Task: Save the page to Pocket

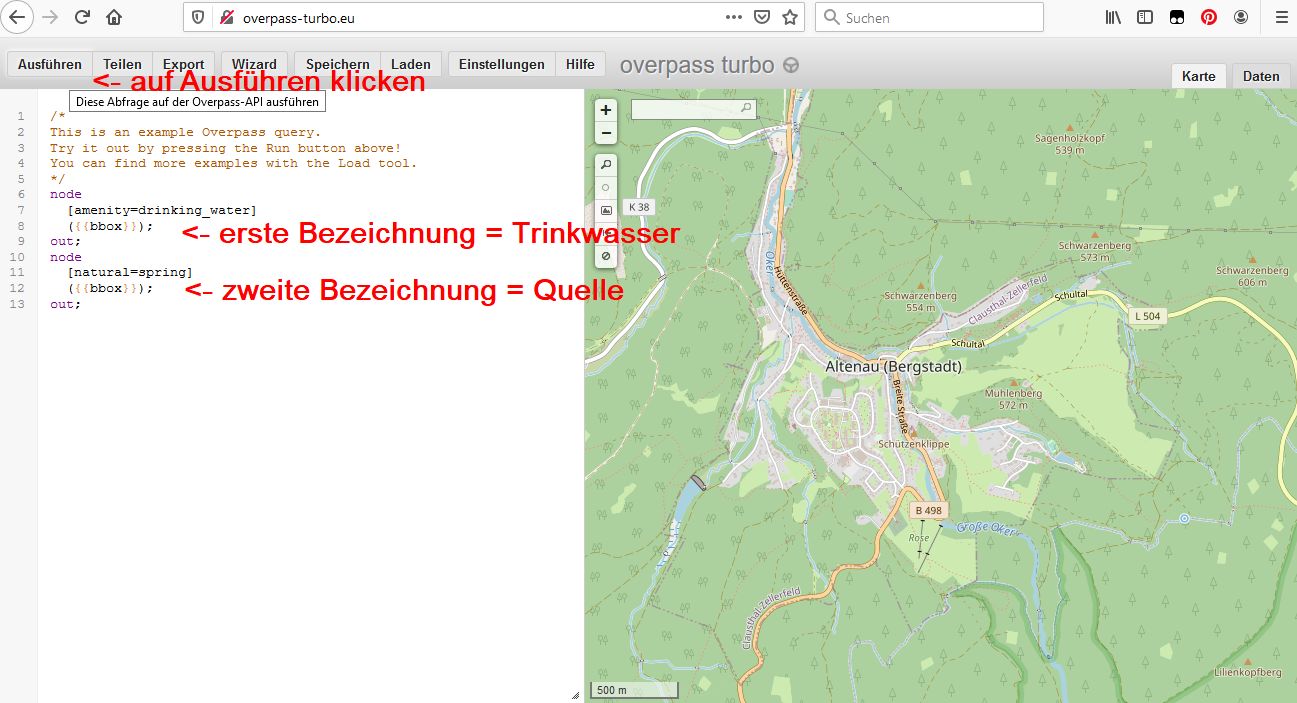Action: 762,17
